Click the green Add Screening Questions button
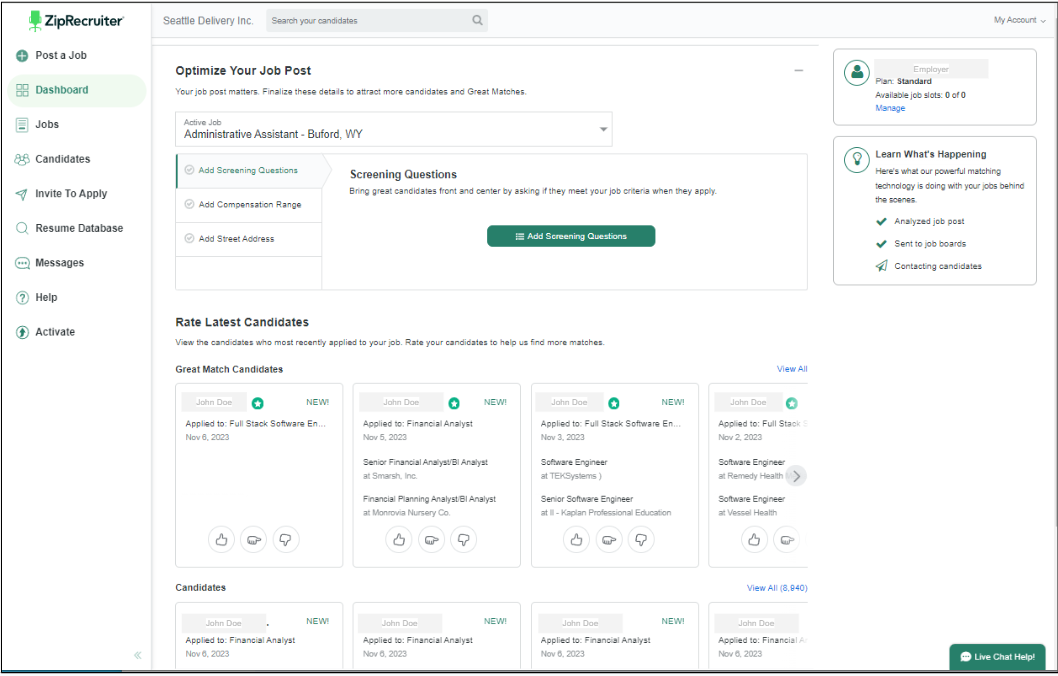 click(571, 236)
